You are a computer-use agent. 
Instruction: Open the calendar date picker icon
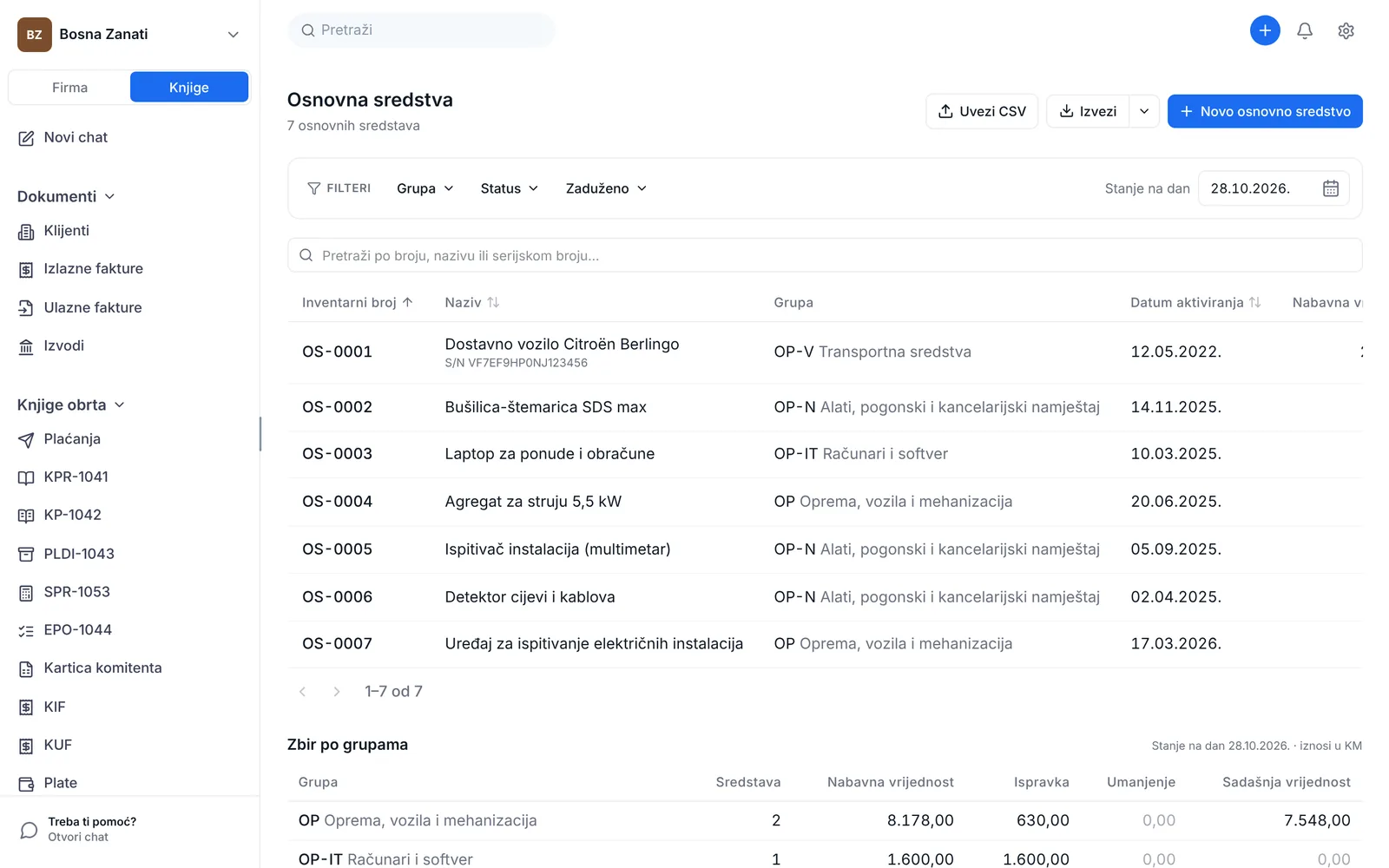(x=1330, y=188)
